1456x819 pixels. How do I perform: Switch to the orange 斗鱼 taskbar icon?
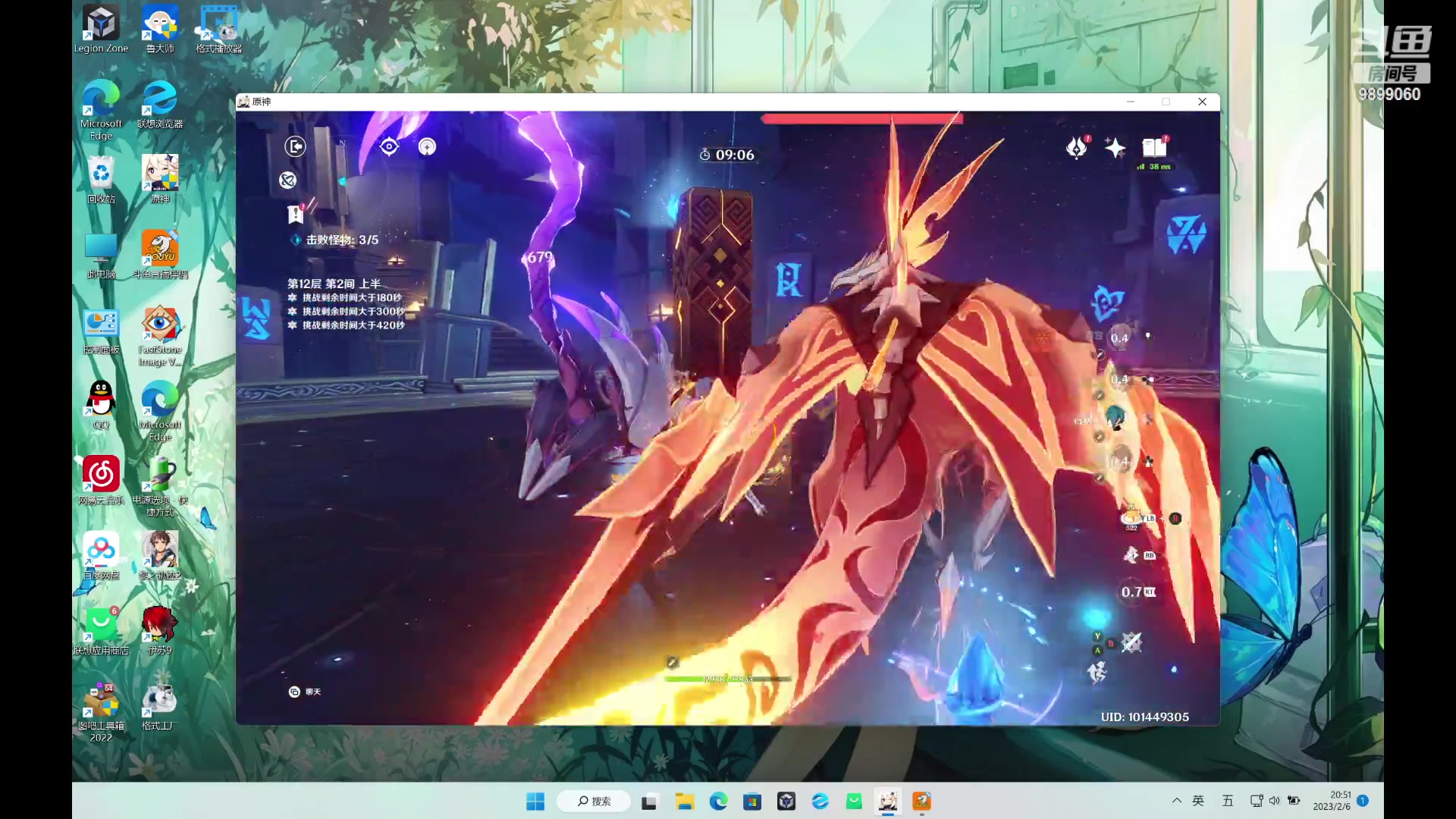coord(921,802)
